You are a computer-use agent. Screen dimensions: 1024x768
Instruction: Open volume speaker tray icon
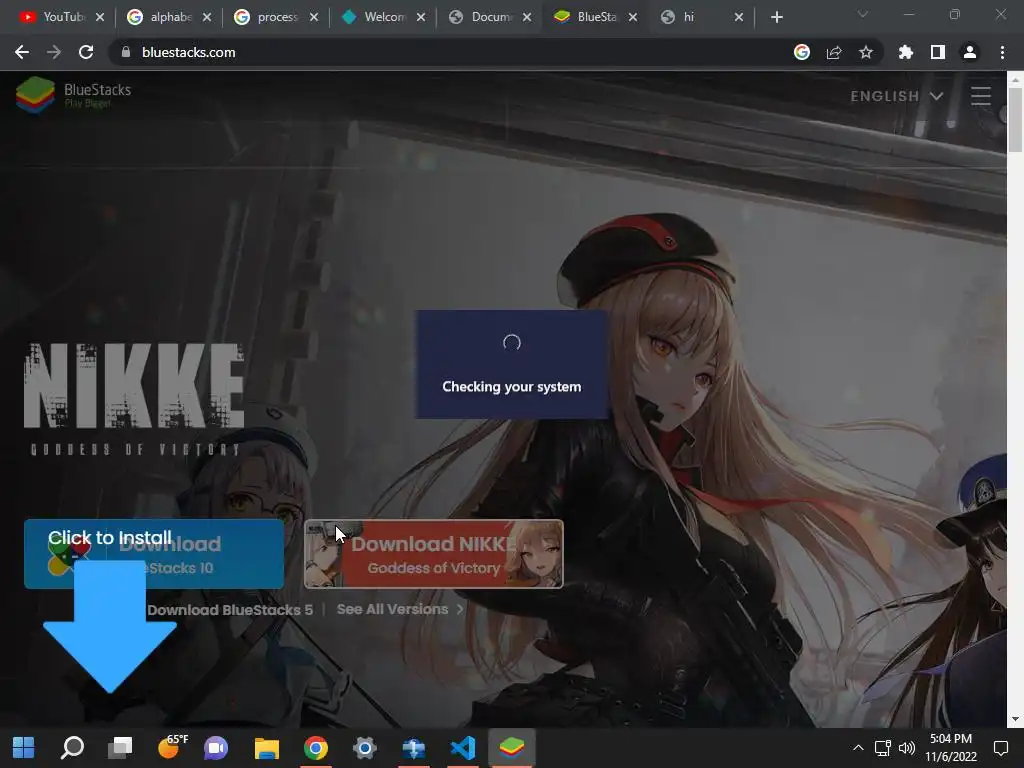click(906, 748)
